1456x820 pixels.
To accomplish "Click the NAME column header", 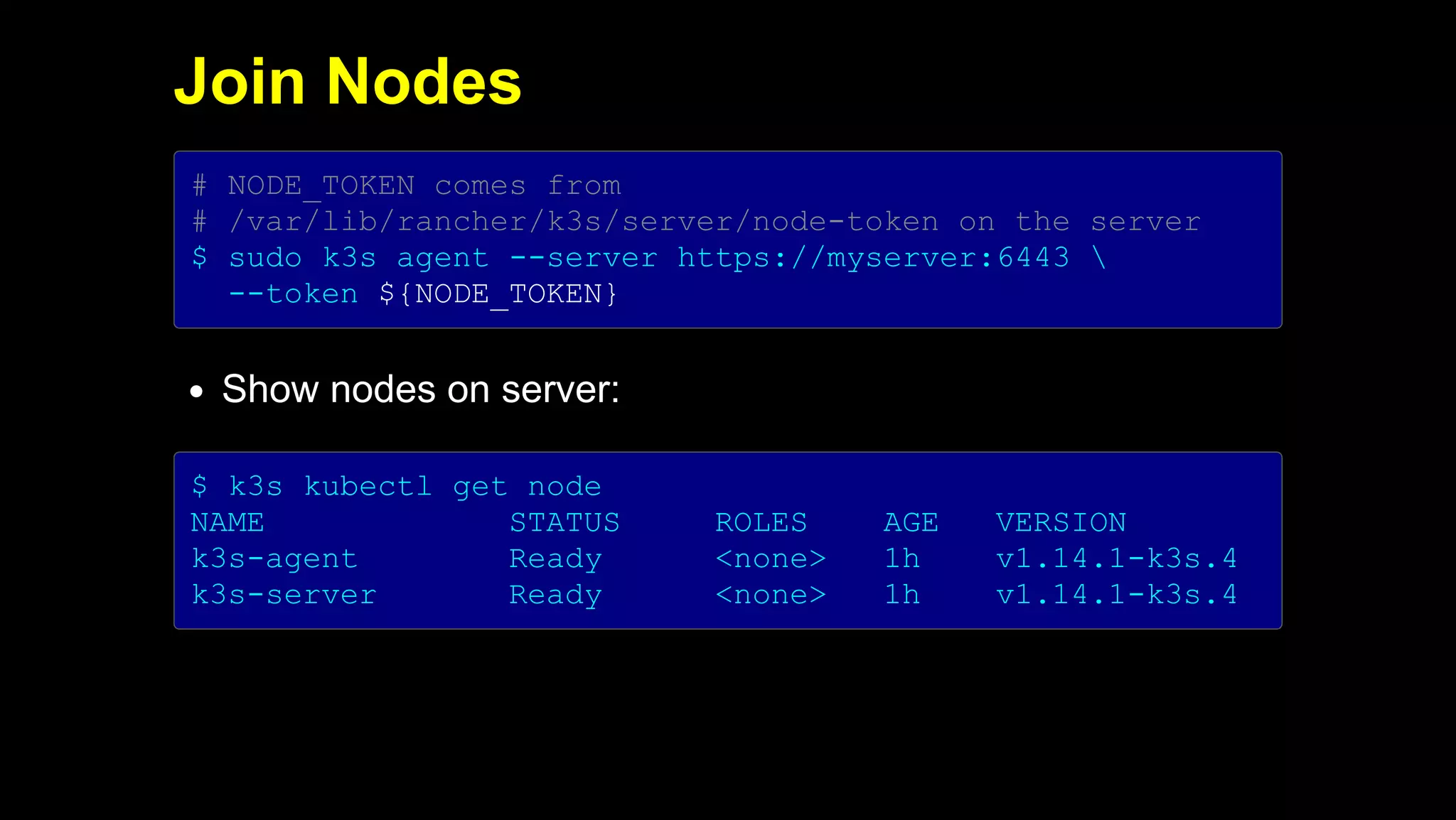I will coord(227,523).
